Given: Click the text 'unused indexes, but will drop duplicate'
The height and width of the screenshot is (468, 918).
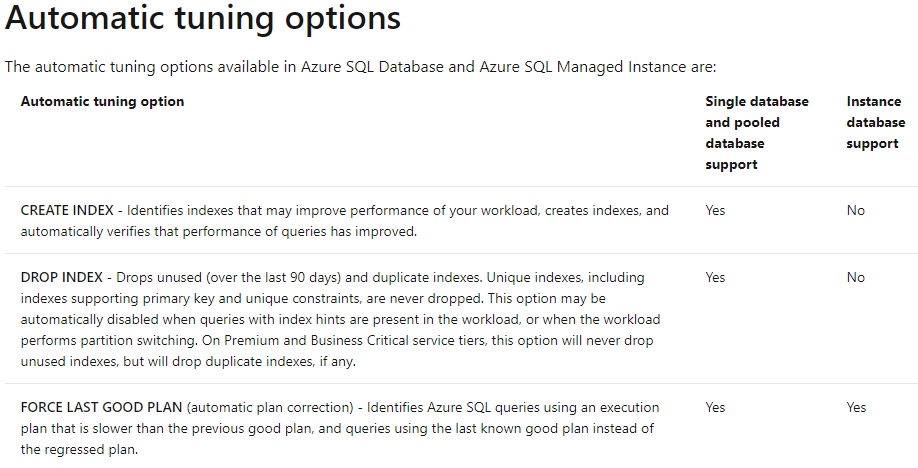Looking at the screenshot, I should click(x=157, y=361).
